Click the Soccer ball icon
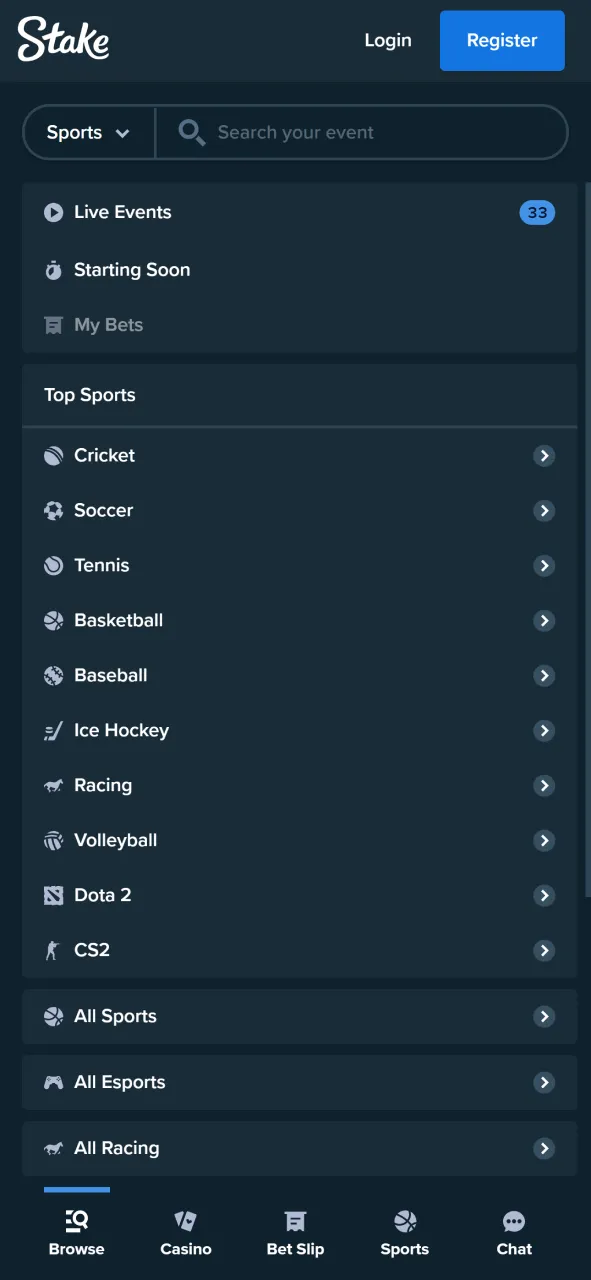The width and height of the screenshot is (591, 1280). coord(54,510)
